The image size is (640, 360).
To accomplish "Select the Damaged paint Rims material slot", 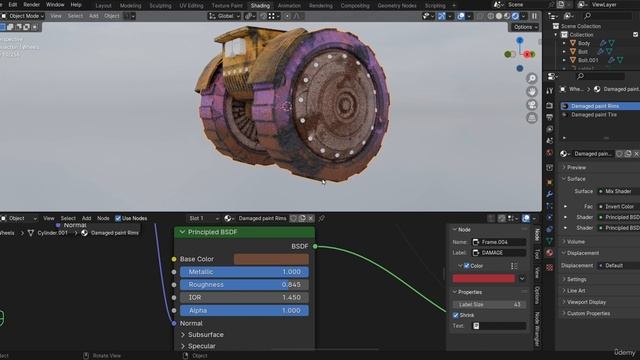I will [x=600, y=106].
